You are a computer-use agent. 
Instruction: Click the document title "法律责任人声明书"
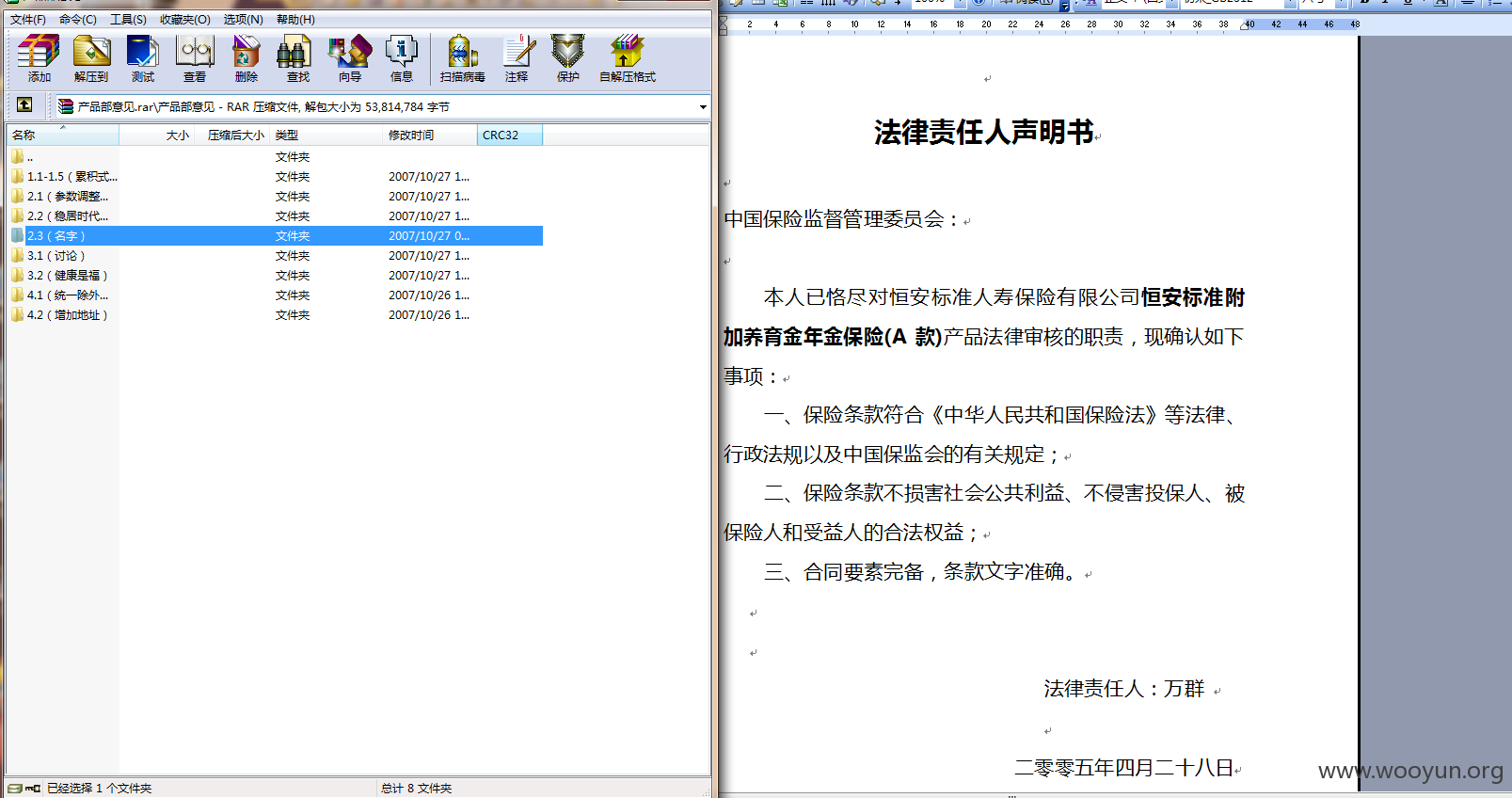(x=983, y=133)
